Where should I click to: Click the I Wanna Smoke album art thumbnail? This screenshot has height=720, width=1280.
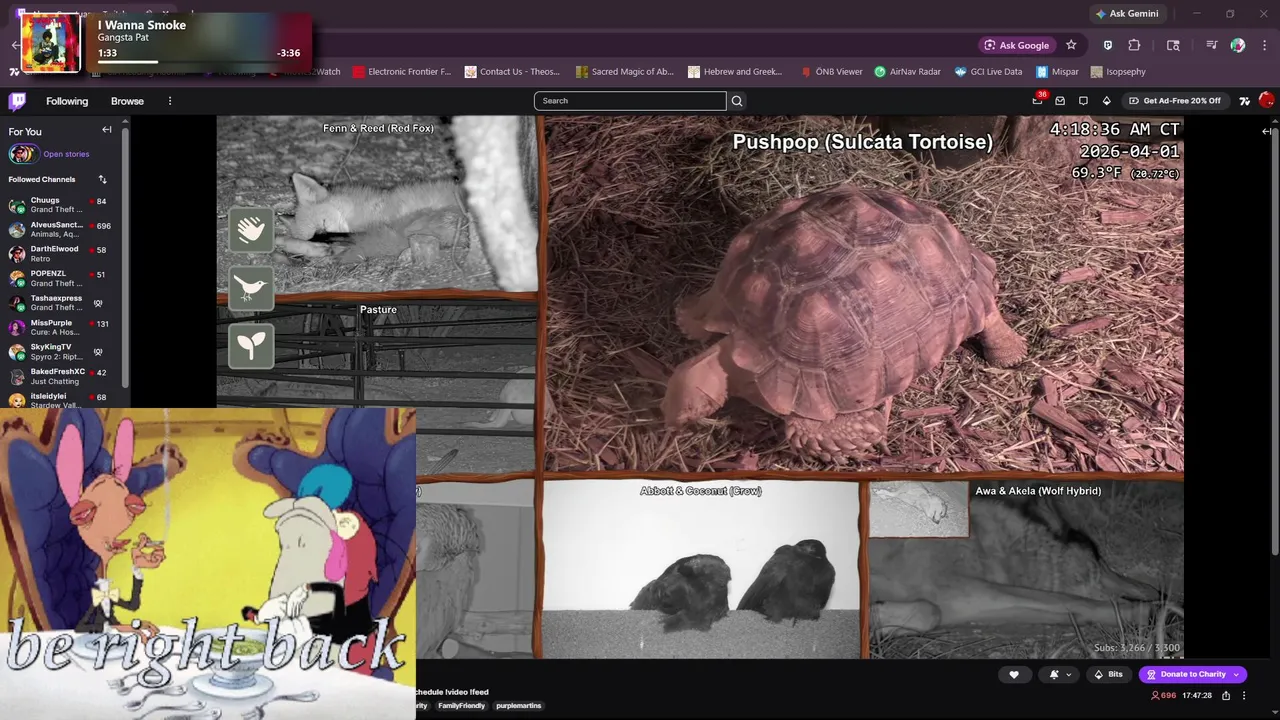(x=50, y=43)
